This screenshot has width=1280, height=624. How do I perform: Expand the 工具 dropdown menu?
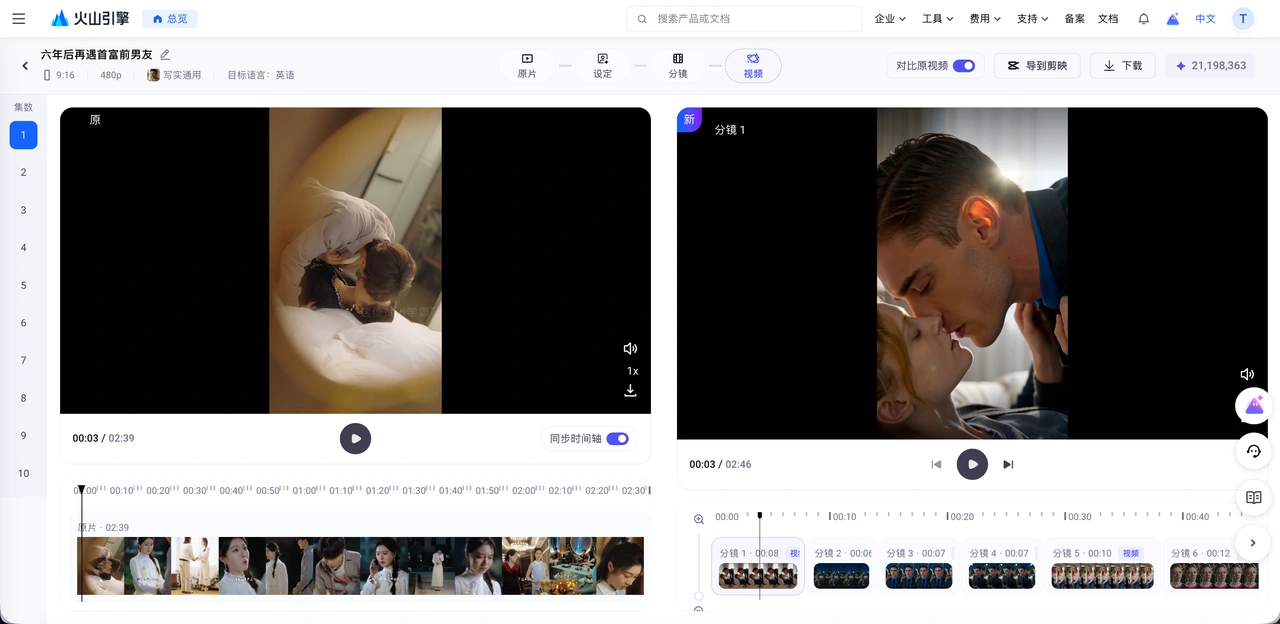938,19
